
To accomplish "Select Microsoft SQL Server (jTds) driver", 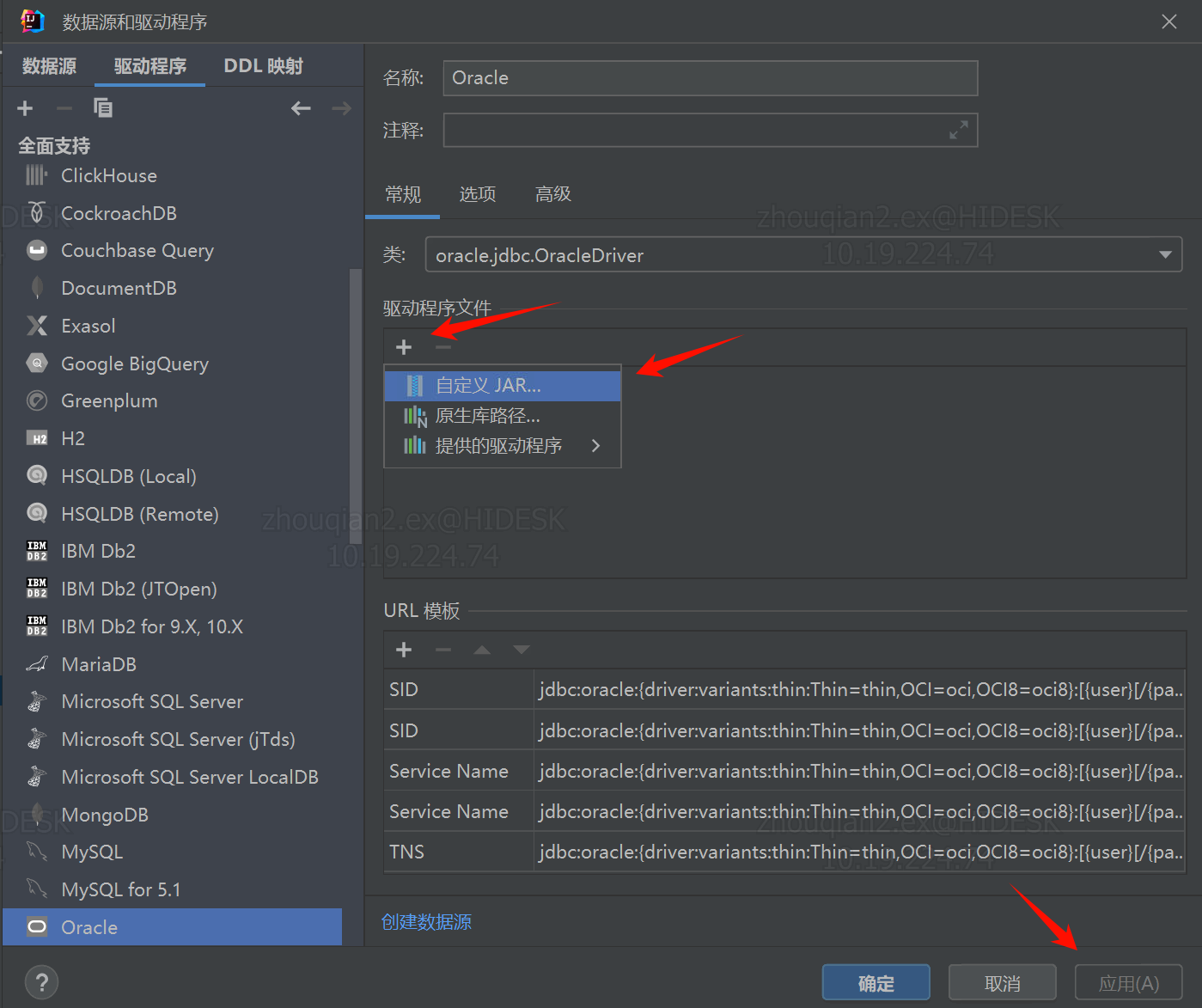I will (x=178, y=739).
